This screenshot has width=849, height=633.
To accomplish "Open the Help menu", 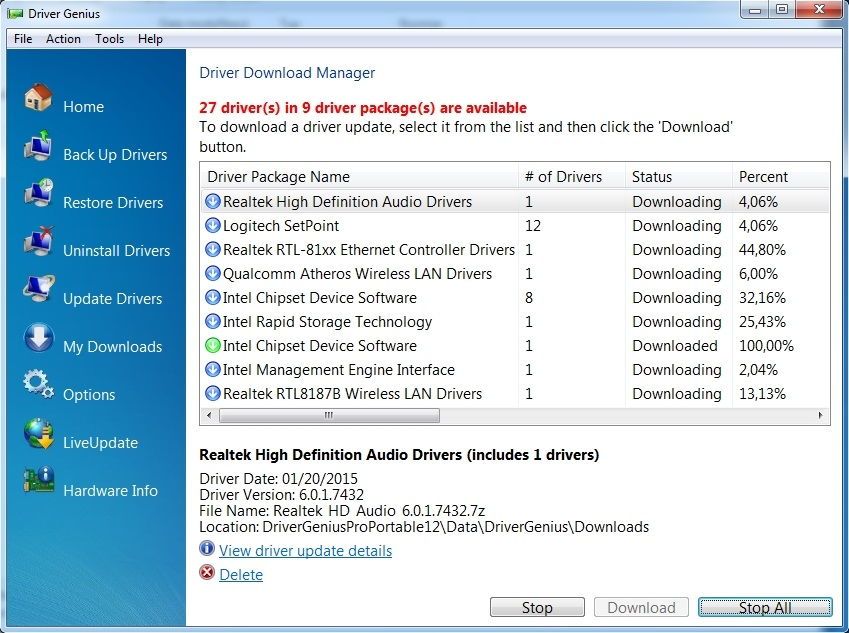I will (x=150, y=39).
